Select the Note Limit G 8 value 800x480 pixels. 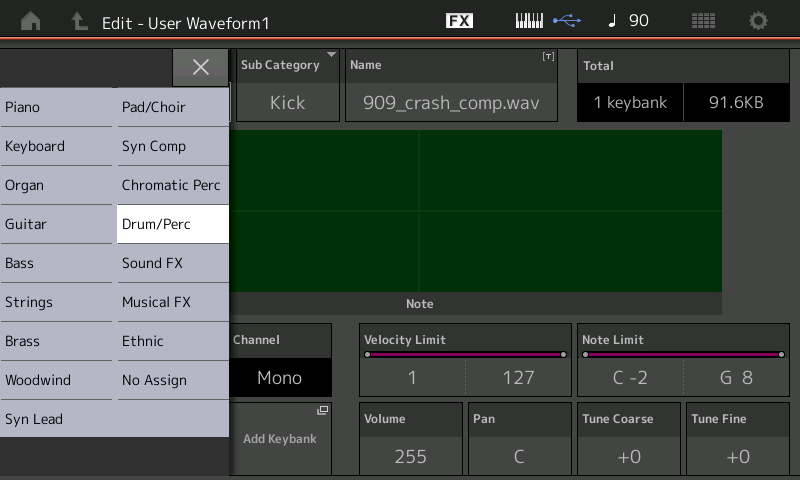pyautogui.click(x=736, y=378)
